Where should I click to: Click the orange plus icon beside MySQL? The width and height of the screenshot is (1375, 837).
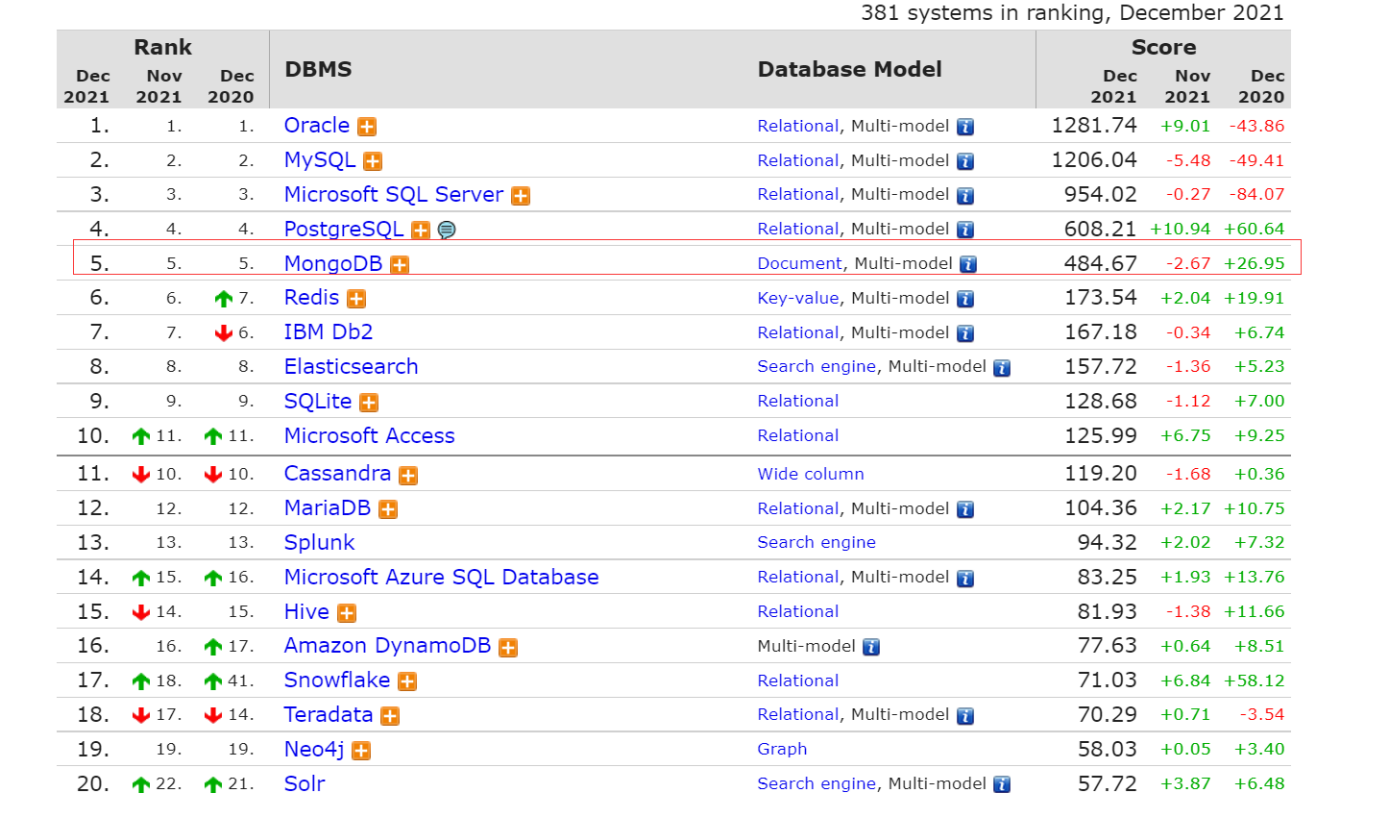(373, 161)
